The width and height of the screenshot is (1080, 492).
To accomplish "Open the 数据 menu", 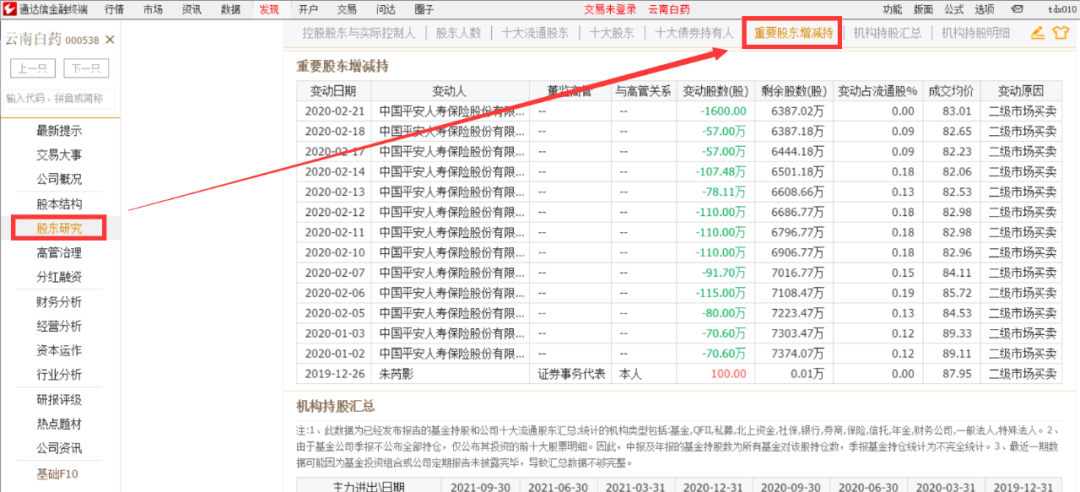I will tap(231, 9).
